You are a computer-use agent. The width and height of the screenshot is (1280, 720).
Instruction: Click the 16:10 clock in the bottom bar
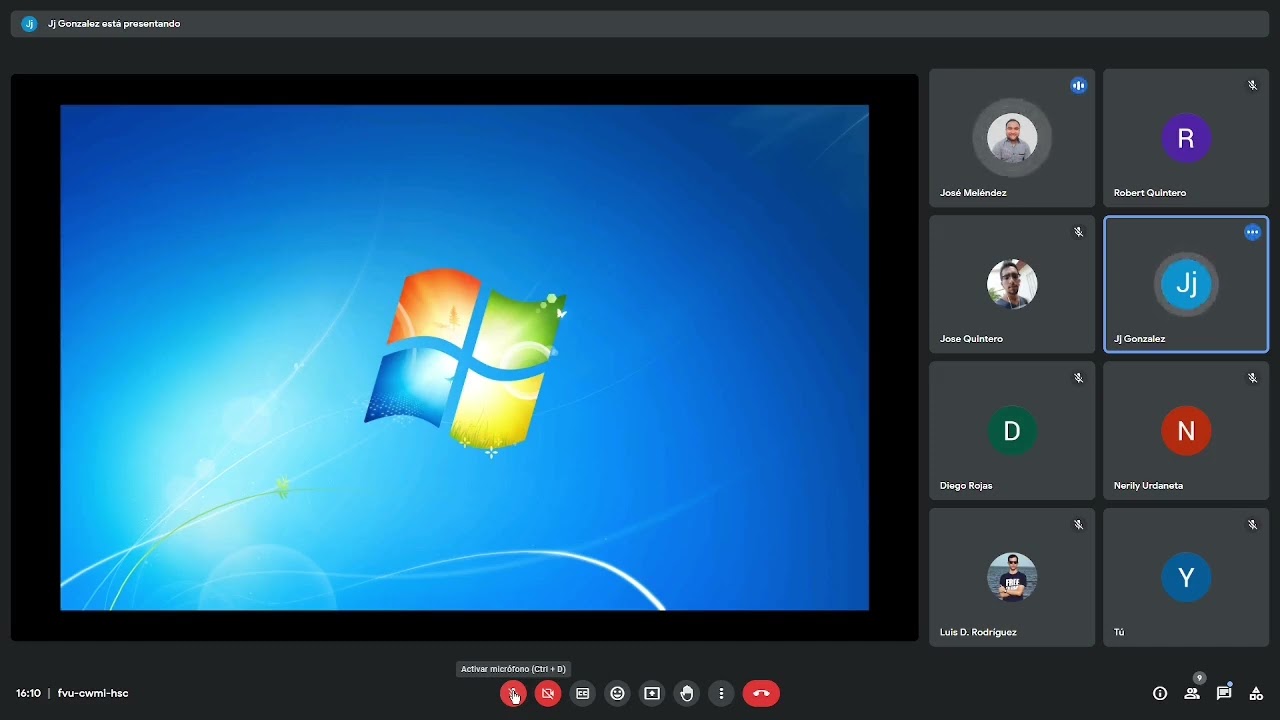click(x=28, y=693)
